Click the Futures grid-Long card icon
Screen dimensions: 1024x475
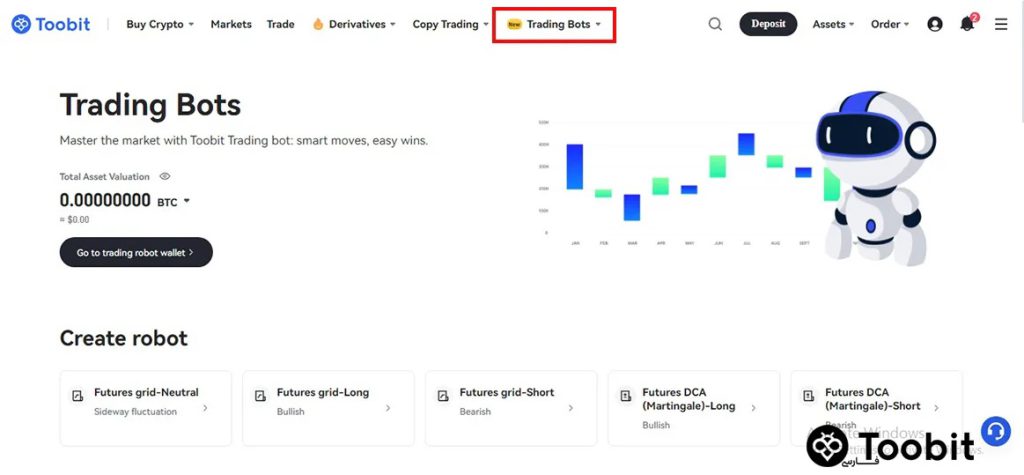point(261,395)
